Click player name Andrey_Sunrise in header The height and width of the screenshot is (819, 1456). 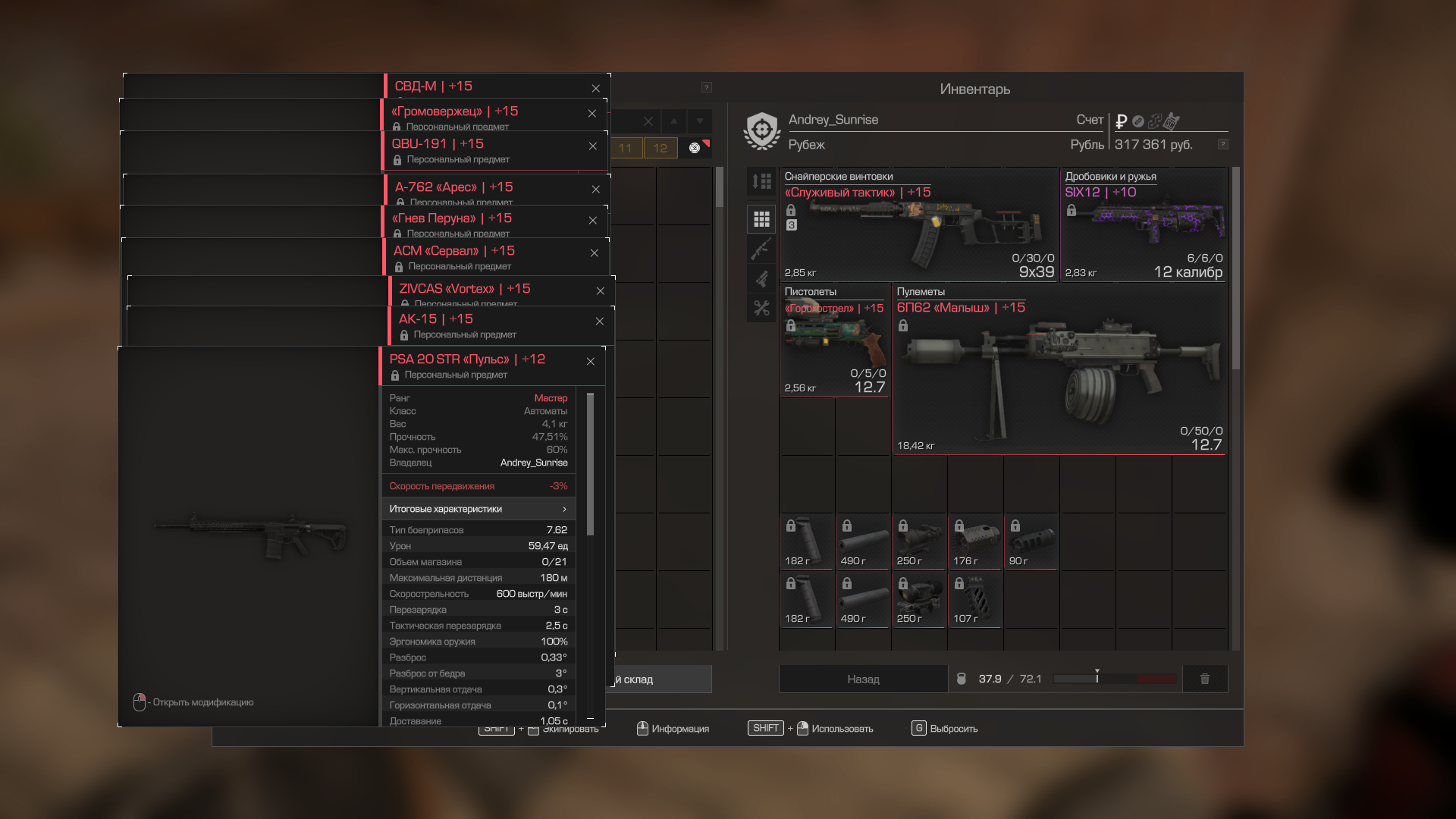833,120
